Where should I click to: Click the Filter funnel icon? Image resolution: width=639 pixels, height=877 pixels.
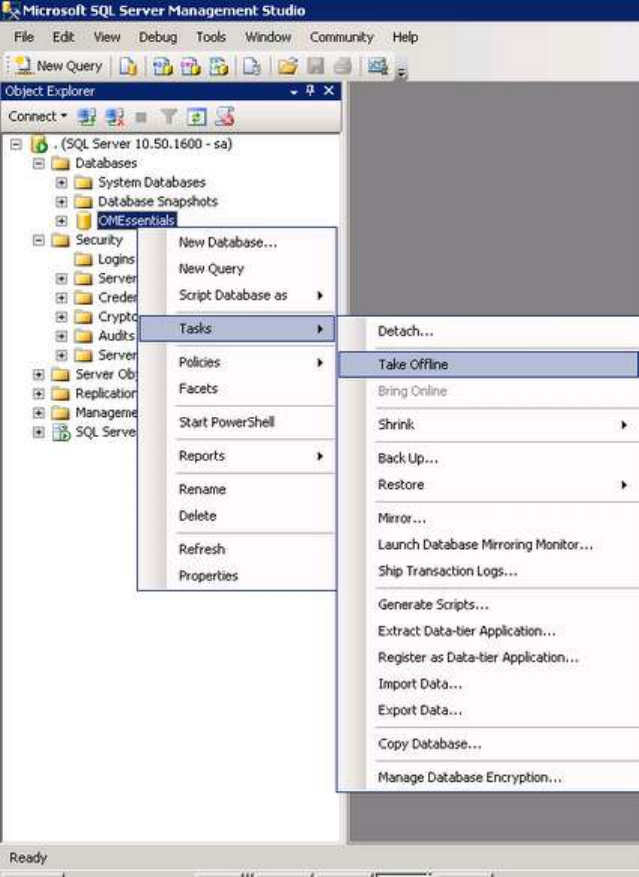click(x=169, y=117)
